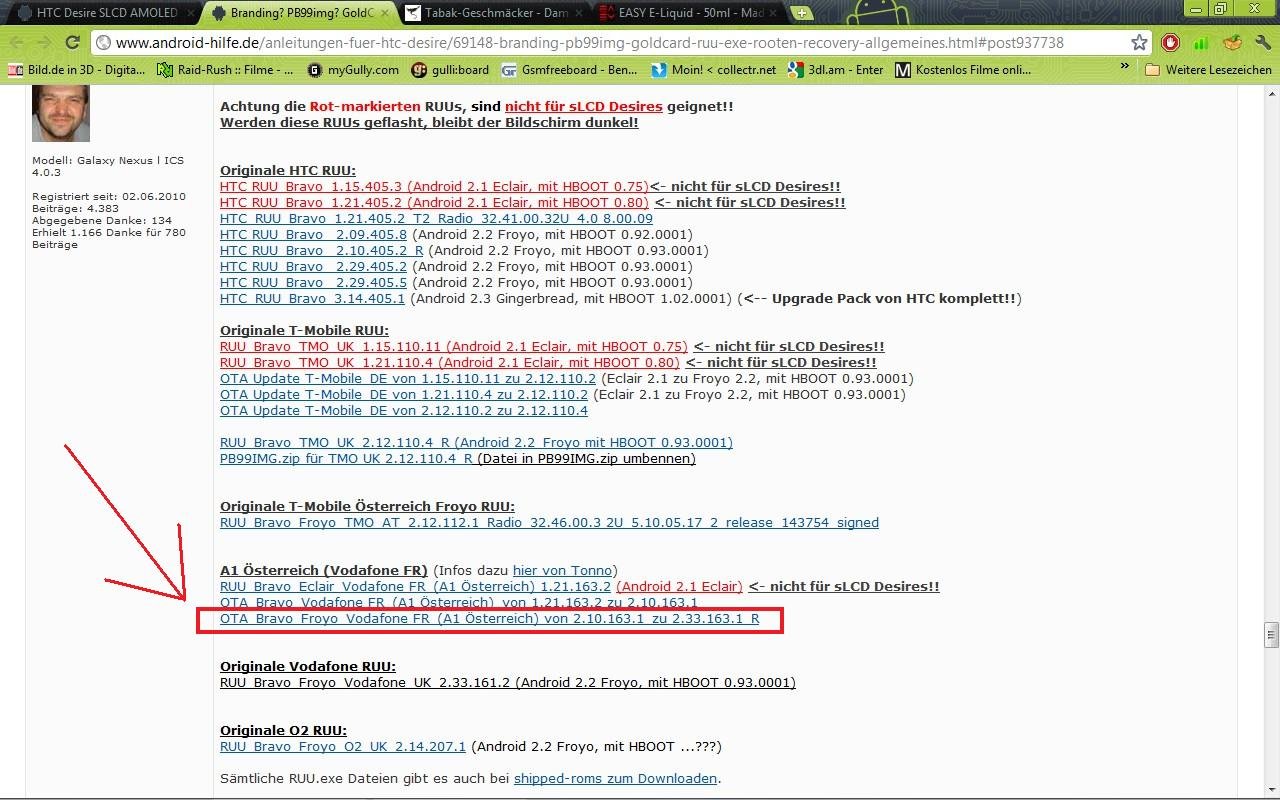This screenshot has width=1280, height=800.
Task: Reload the current page
Action: (72, 42)
